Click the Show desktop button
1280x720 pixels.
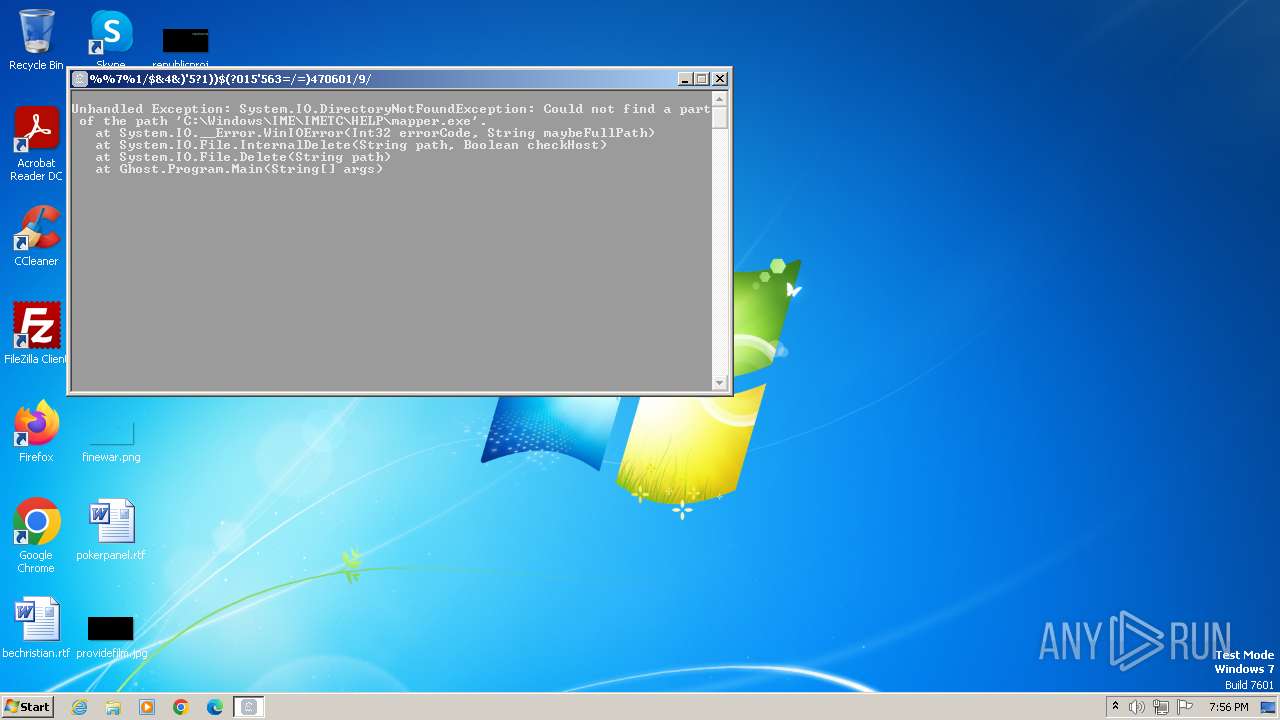[x=1268, y=707]
